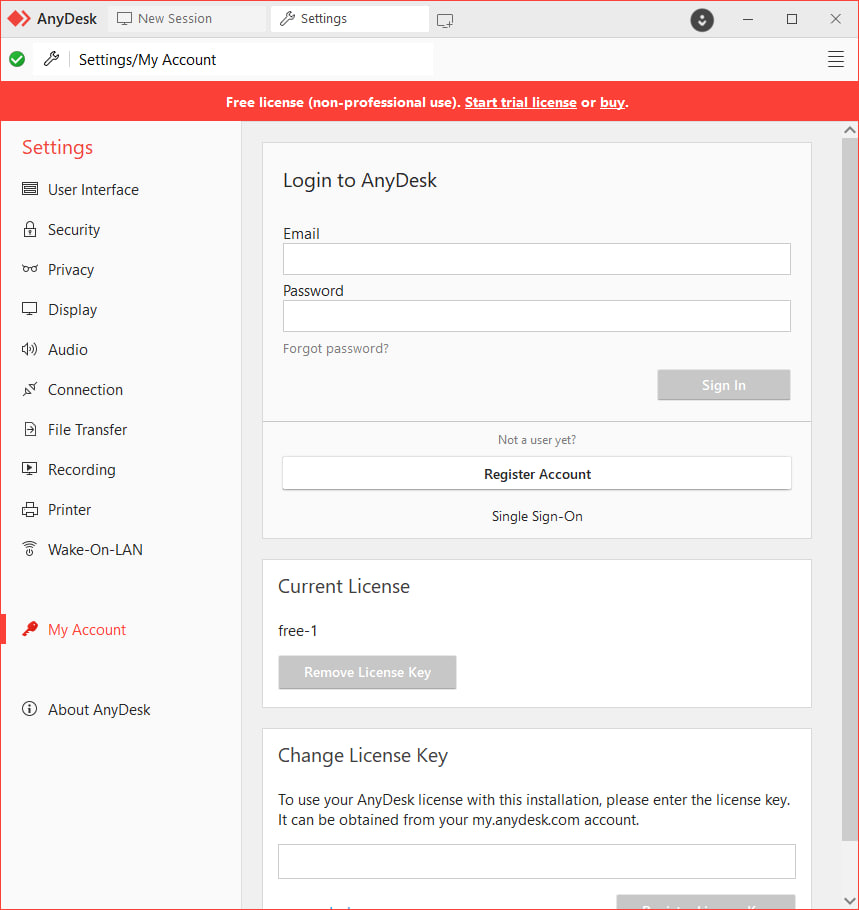Viewport: 859px width, 910px height.
Task: Open the hamburger main menu
Action: click(835, 59)
